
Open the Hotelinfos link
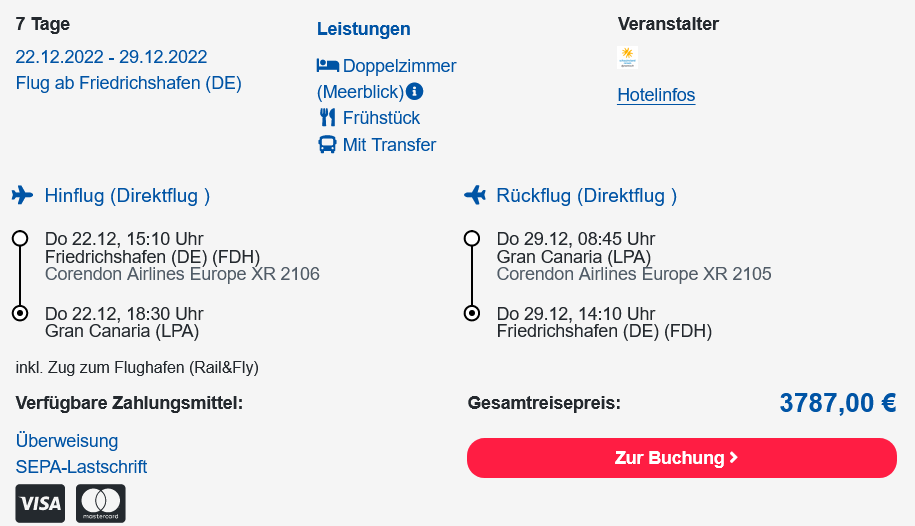(656, 95)
